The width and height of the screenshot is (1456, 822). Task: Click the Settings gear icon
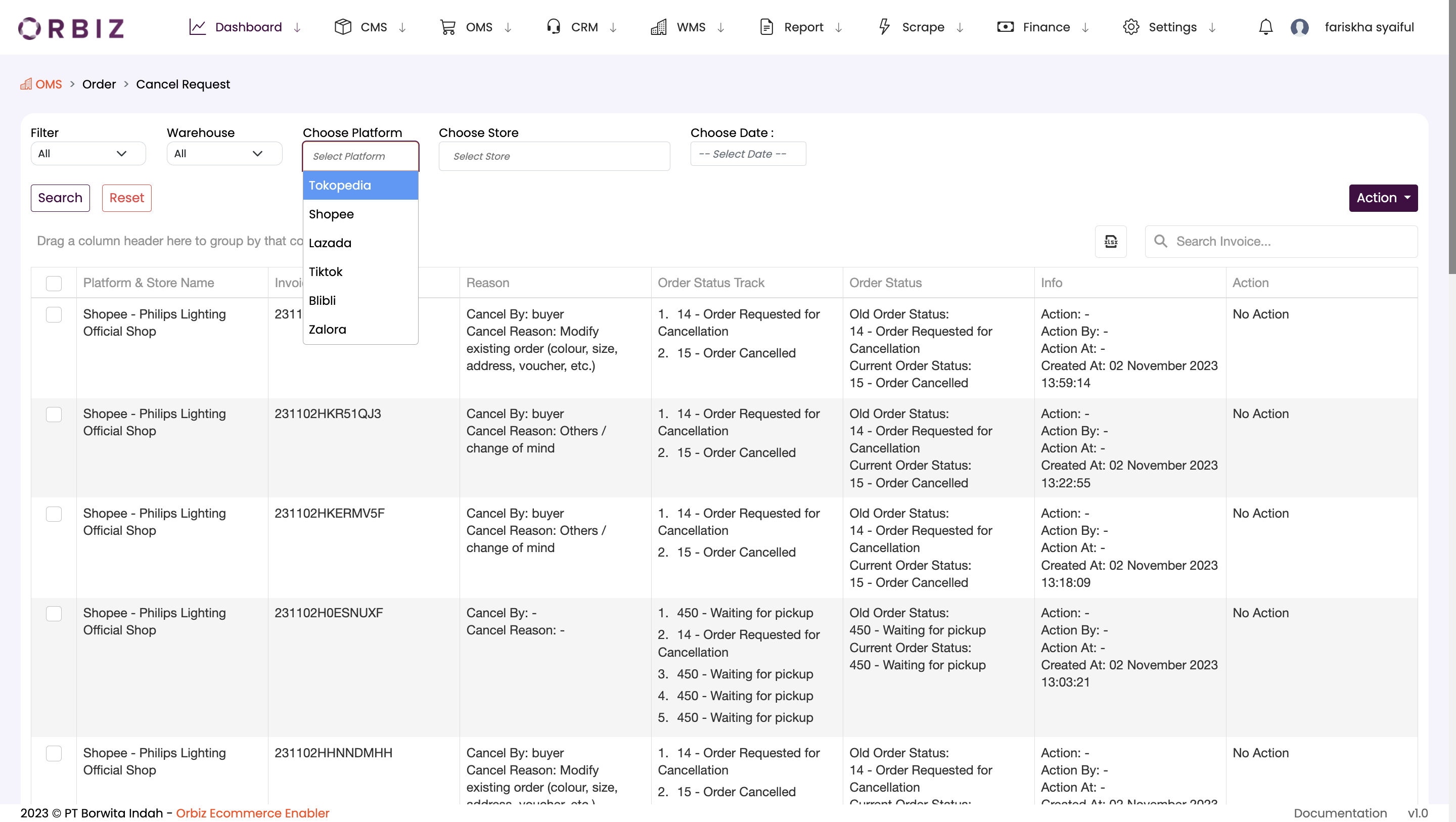[x=1131, y=27]
